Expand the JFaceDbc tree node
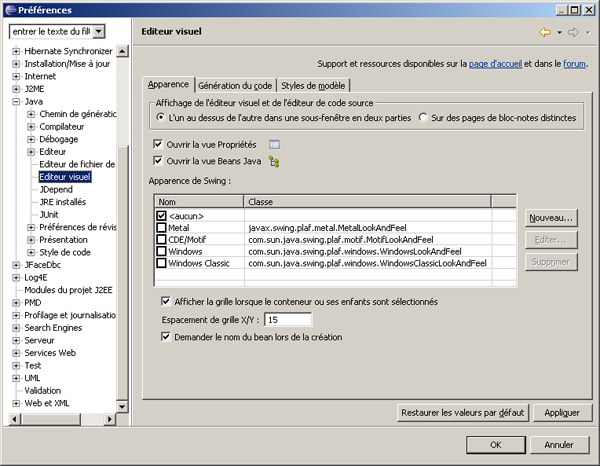 [16, 265]
